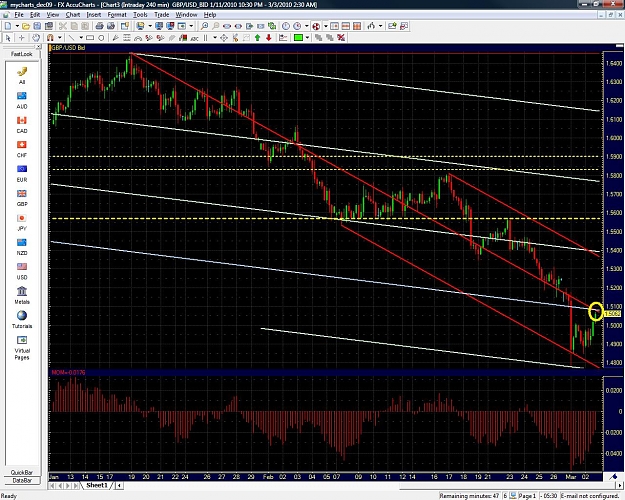
Task: Click the Refresh green arrows icon
Action: click(272, 26)
